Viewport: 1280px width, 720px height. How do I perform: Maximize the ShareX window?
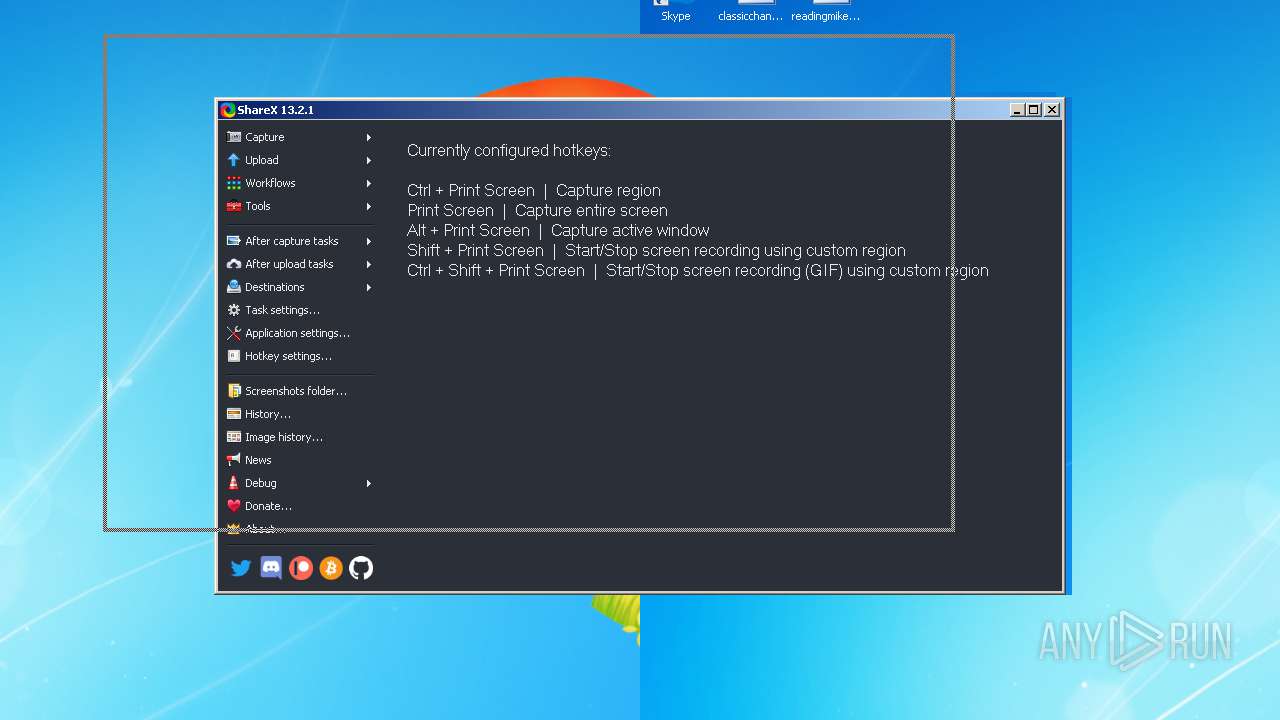1034,110
